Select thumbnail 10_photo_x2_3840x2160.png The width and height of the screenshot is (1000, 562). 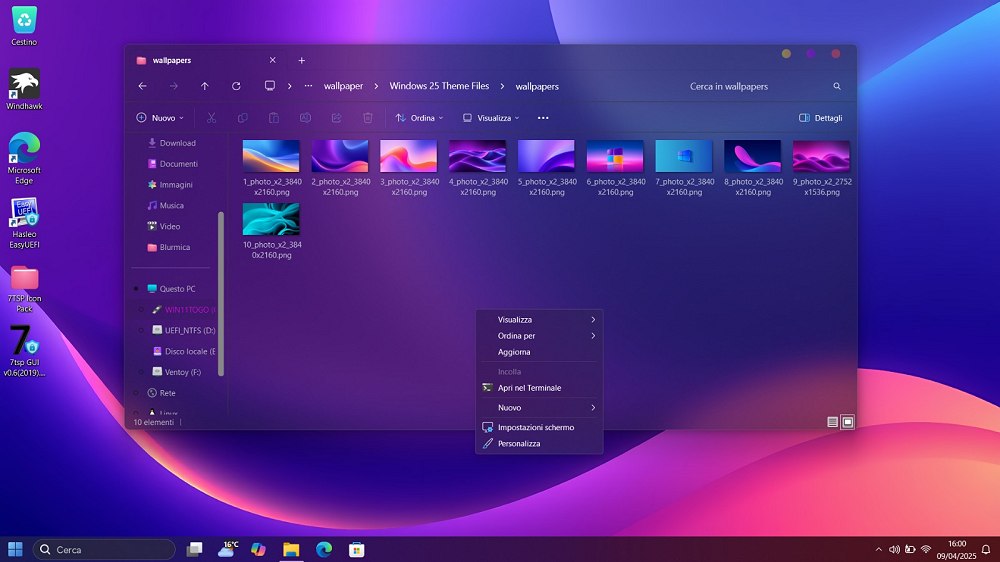(x=272, y=231)
